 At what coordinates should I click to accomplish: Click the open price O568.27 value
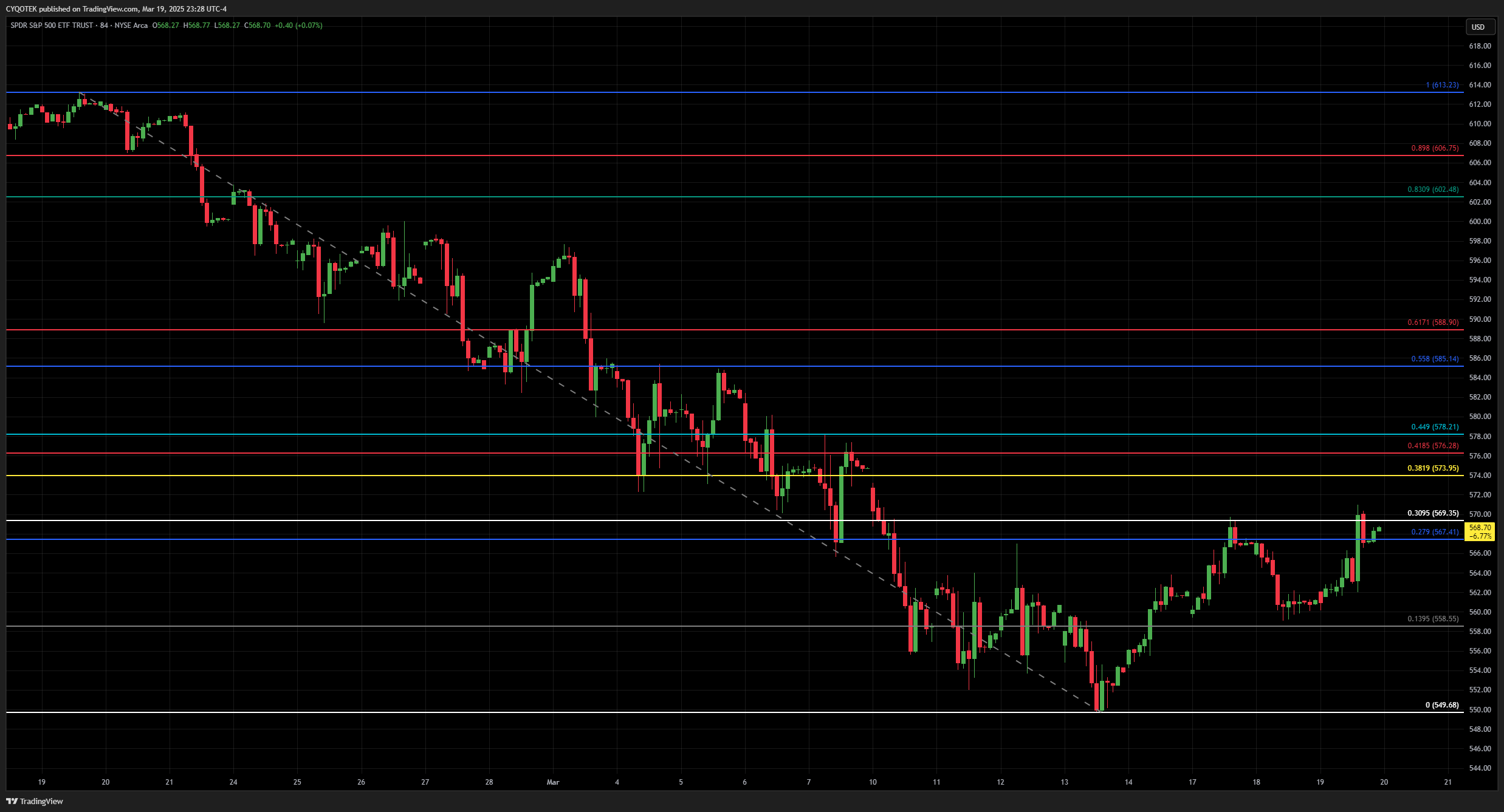pos(165,26)
